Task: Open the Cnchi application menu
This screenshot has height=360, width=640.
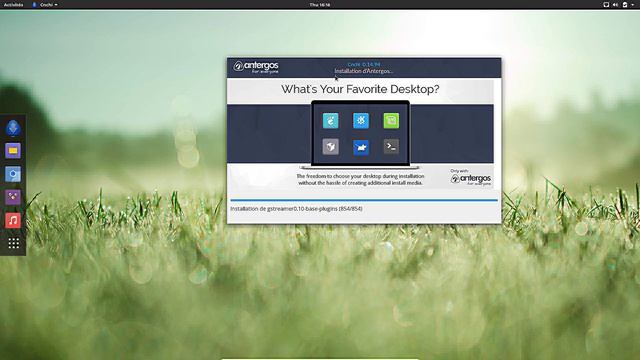Action: [45, 4]
